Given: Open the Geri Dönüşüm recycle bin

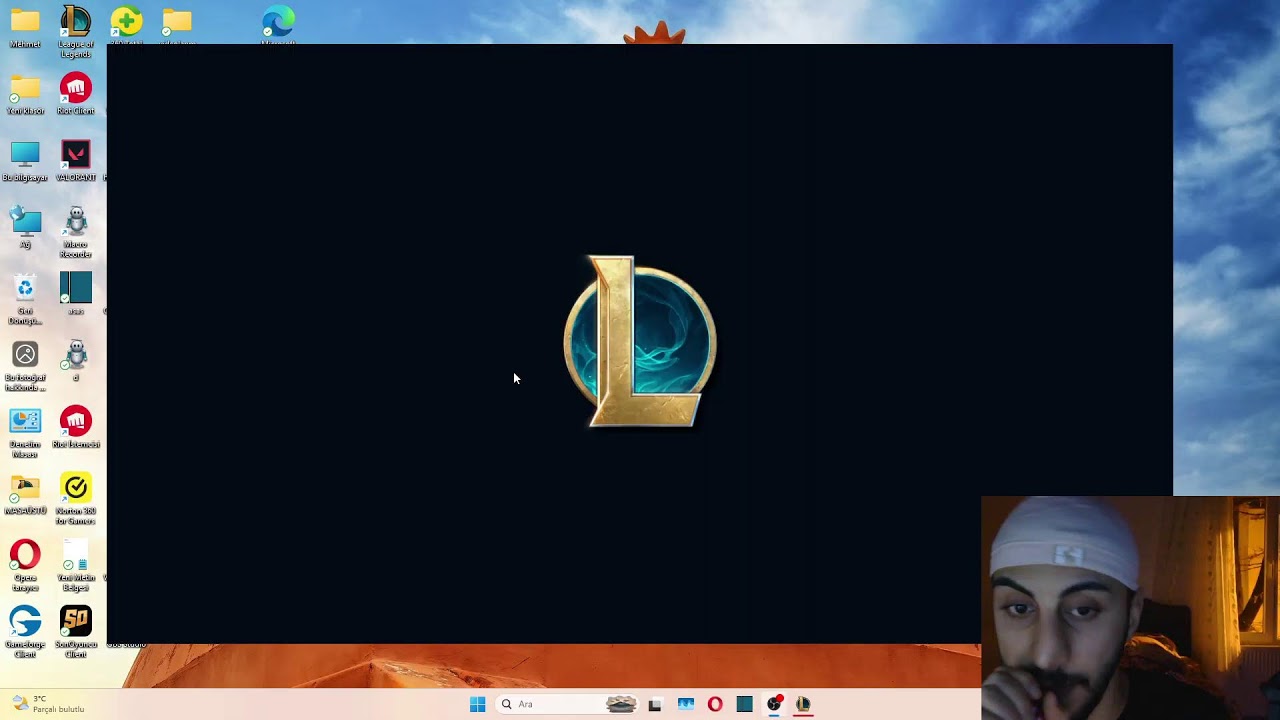Looking at the screenshot, I should pyautogui.click(x=25, y=299).
